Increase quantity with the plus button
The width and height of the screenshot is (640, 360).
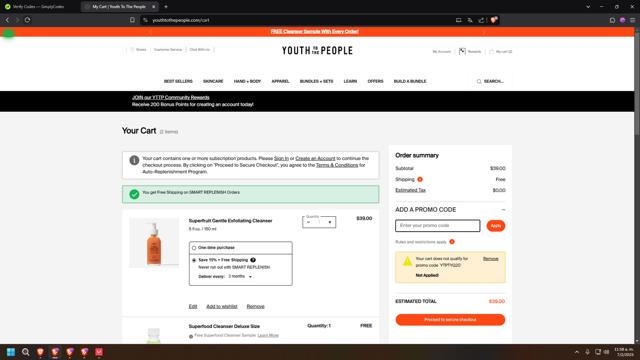(330, 222)
